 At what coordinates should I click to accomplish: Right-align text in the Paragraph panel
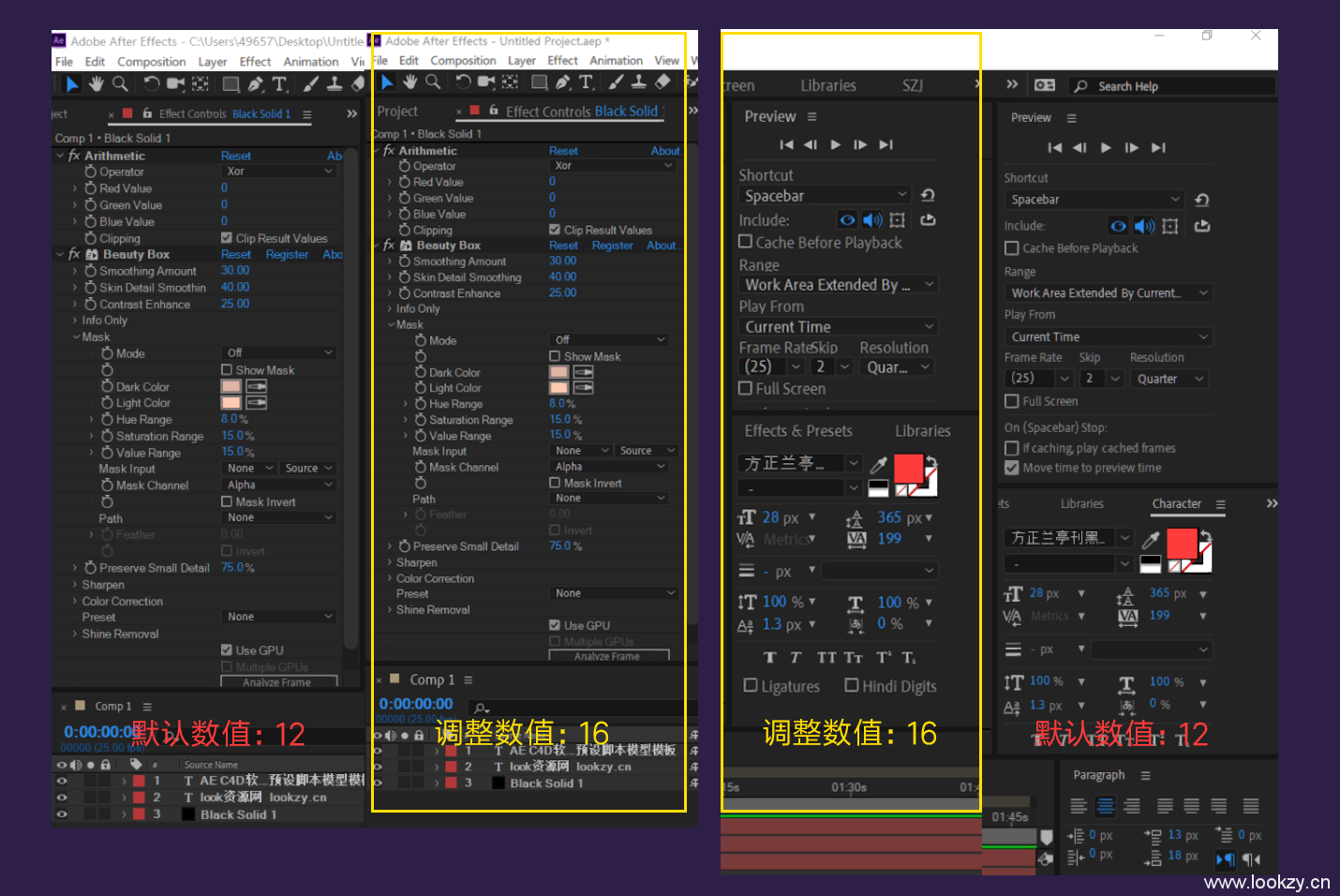(x=1132, y=806)
